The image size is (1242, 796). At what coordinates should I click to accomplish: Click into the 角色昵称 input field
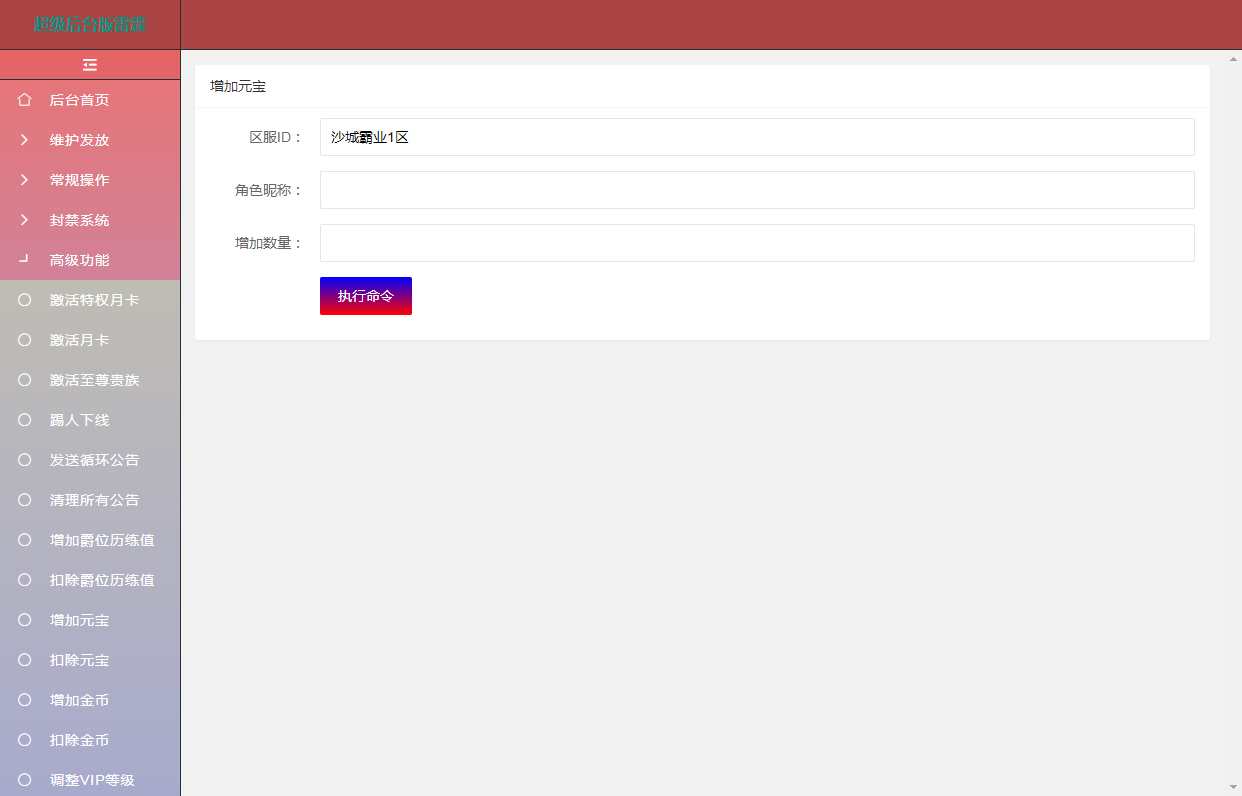coord(756,189)
